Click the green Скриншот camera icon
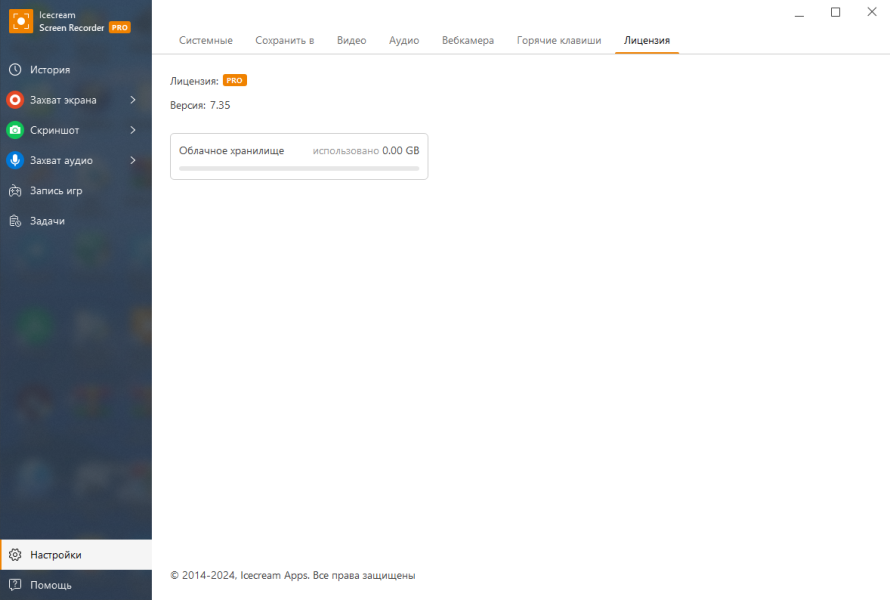 tap(15, 130)
